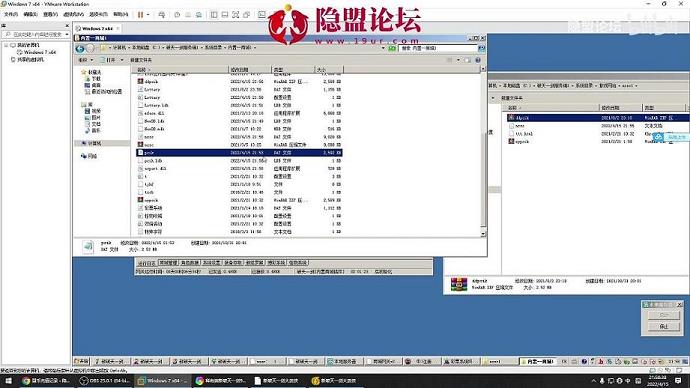This screenshot has height=388, width=690.
Task: Click into the VMware library search field
Action: pyautogui.click(x=34, y=34)
